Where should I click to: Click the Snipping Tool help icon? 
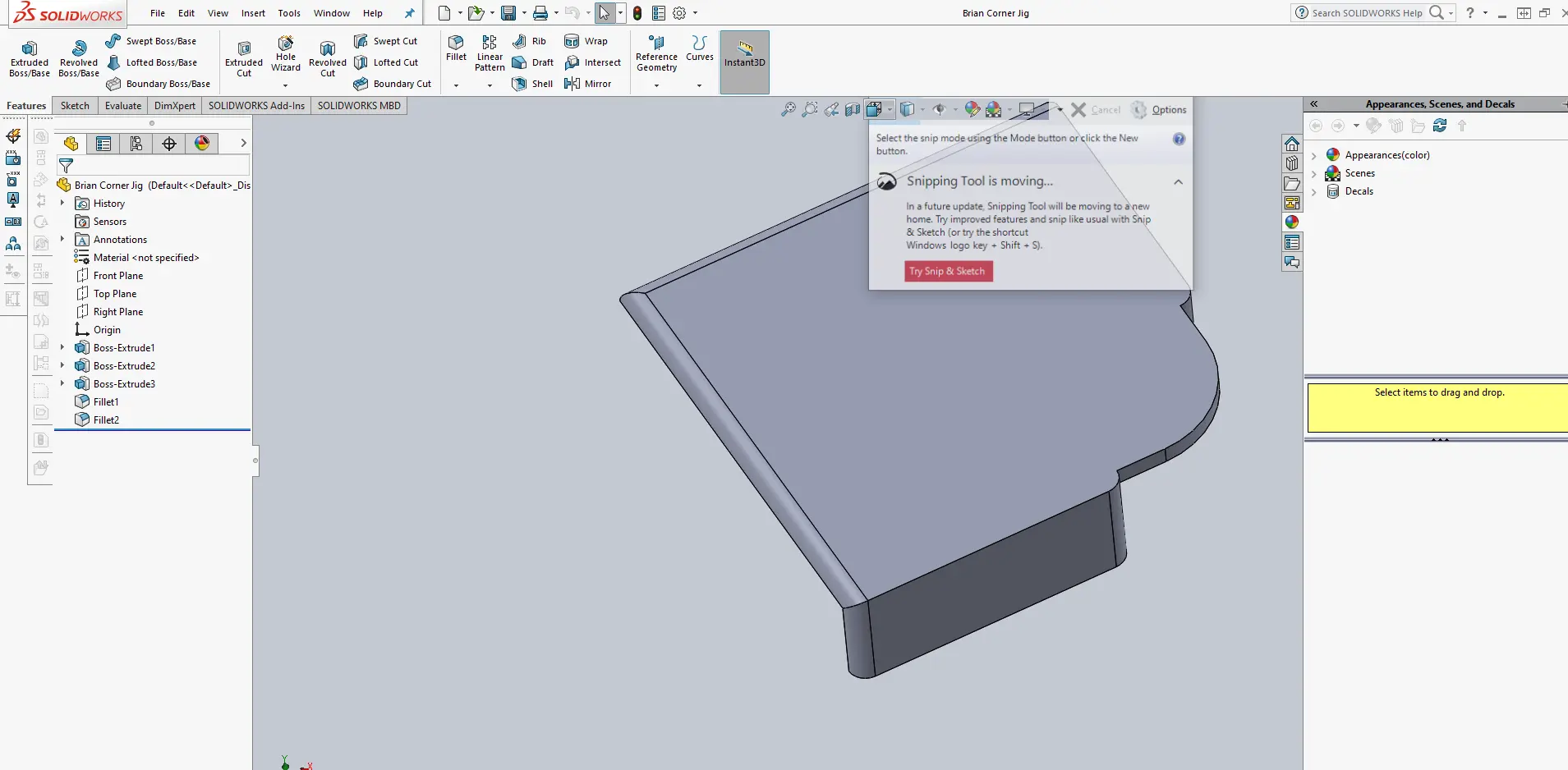[1179, 140]
